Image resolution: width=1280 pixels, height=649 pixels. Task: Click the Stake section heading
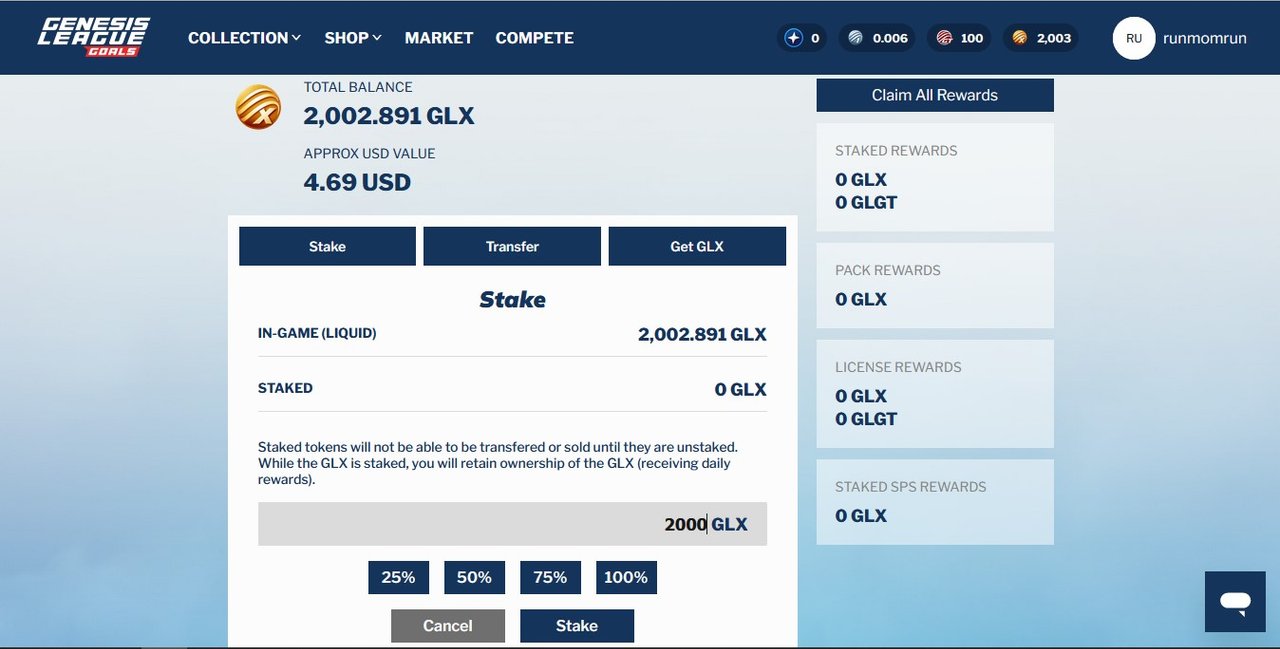512,299
